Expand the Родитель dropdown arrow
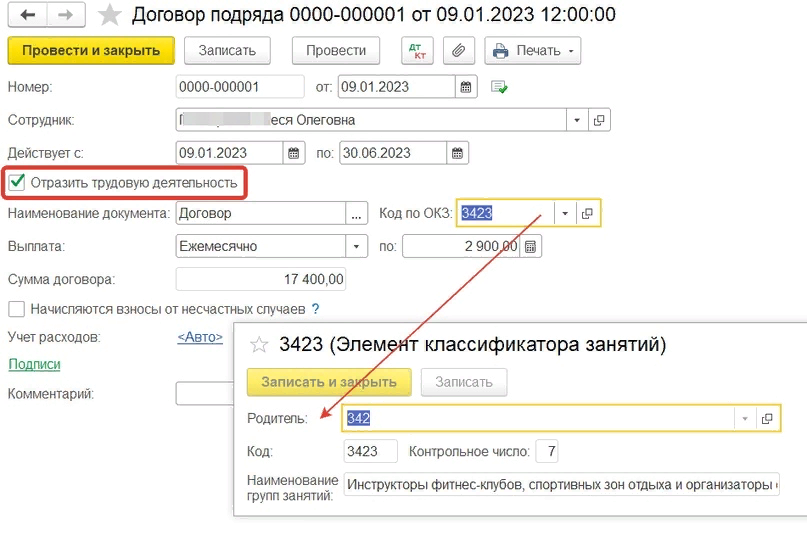Viewport: 807px width, 552px height. pyautogui.click(x=744, y=419)
